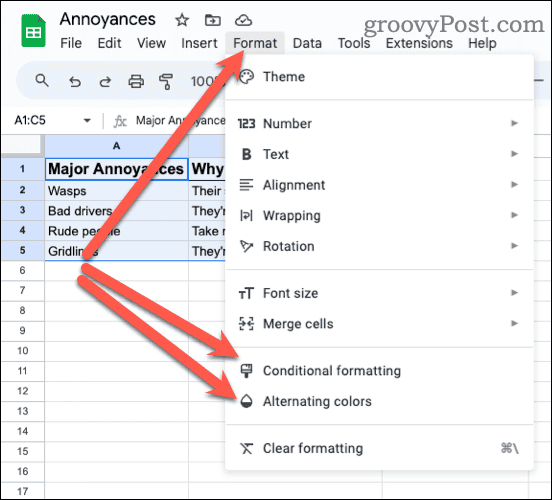The image size is (552, 500).
Task: Select Conditional formatting option
Action: pos(380,371)
